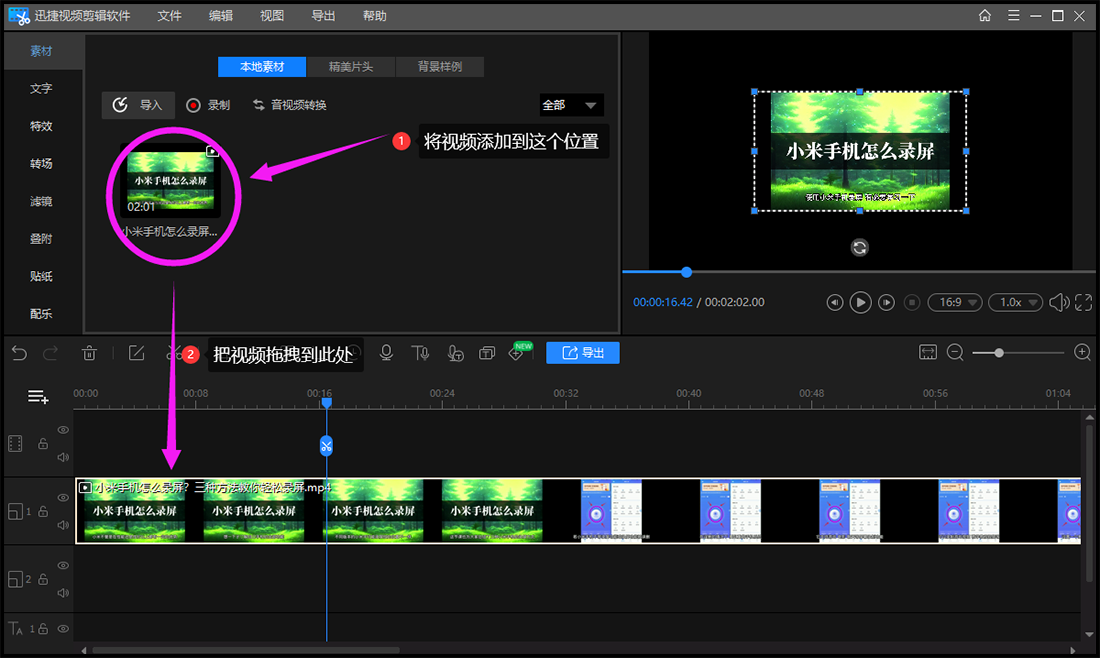Toggle the lock on track 2
This screenshot has height=658, width=1100.
click(42, 580)
